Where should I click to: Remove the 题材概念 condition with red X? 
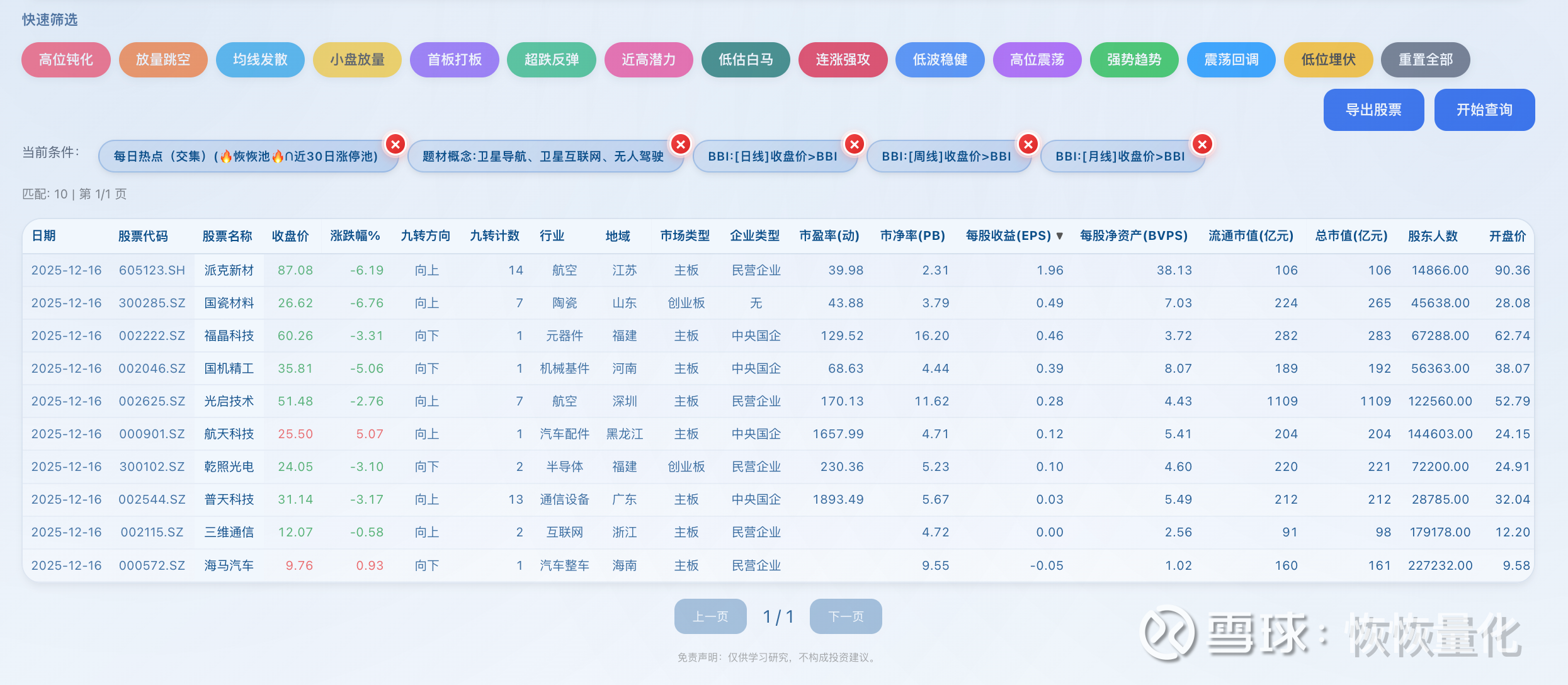pos(681,145)
